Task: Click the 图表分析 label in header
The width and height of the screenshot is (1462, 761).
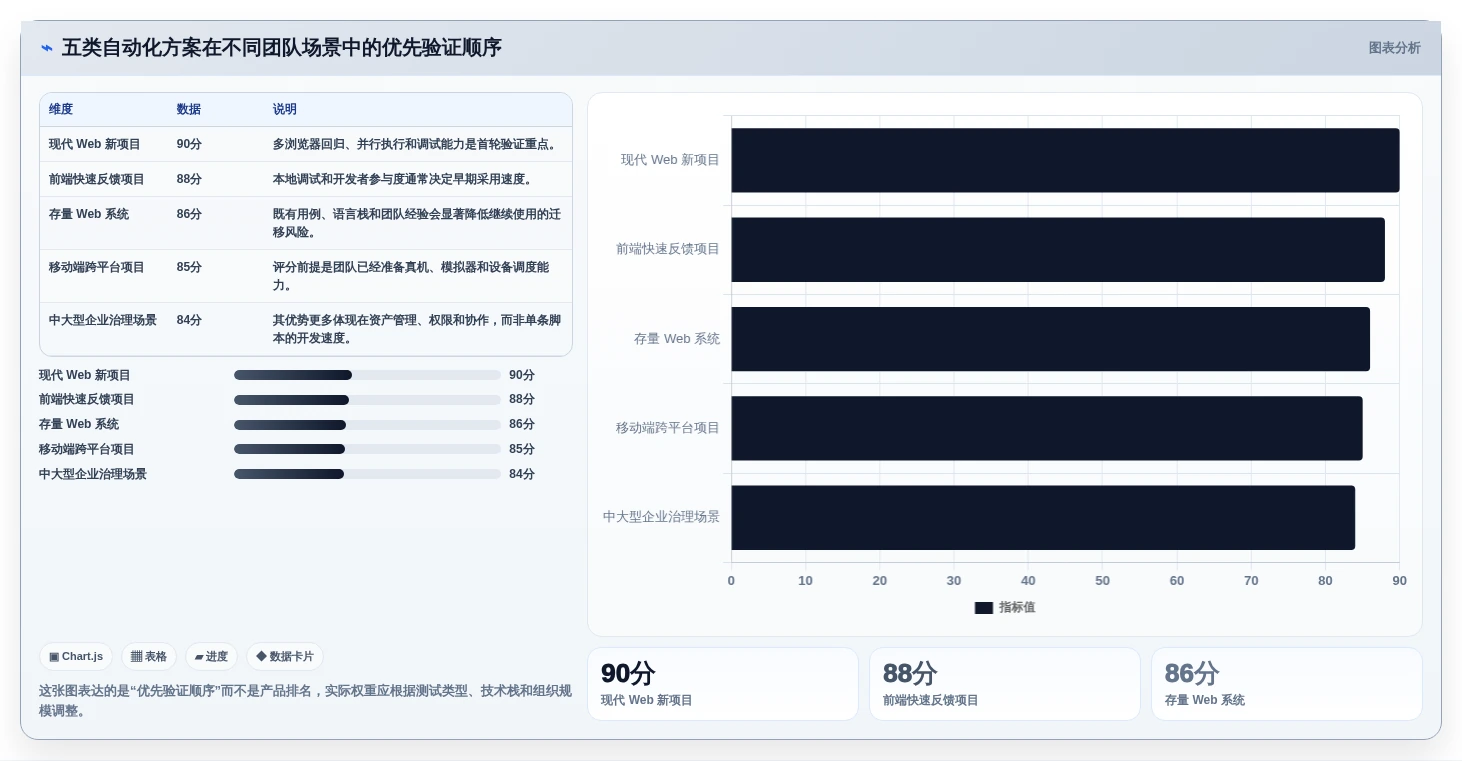Action: pyautogui.click(x=1394, y=48)
